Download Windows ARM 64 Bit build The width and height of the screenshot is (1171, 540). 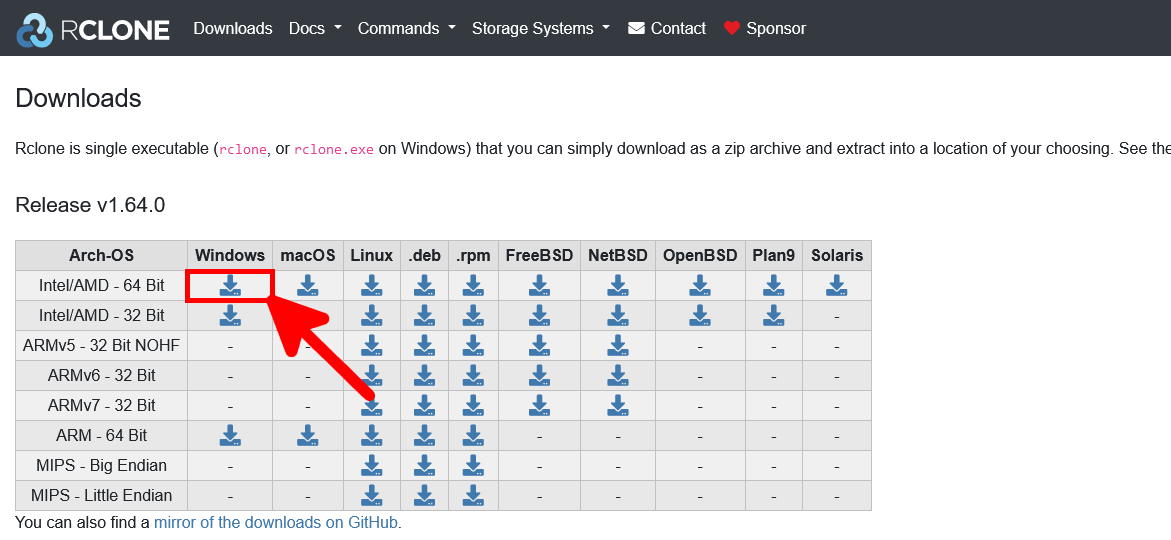(x=230, y=436)
